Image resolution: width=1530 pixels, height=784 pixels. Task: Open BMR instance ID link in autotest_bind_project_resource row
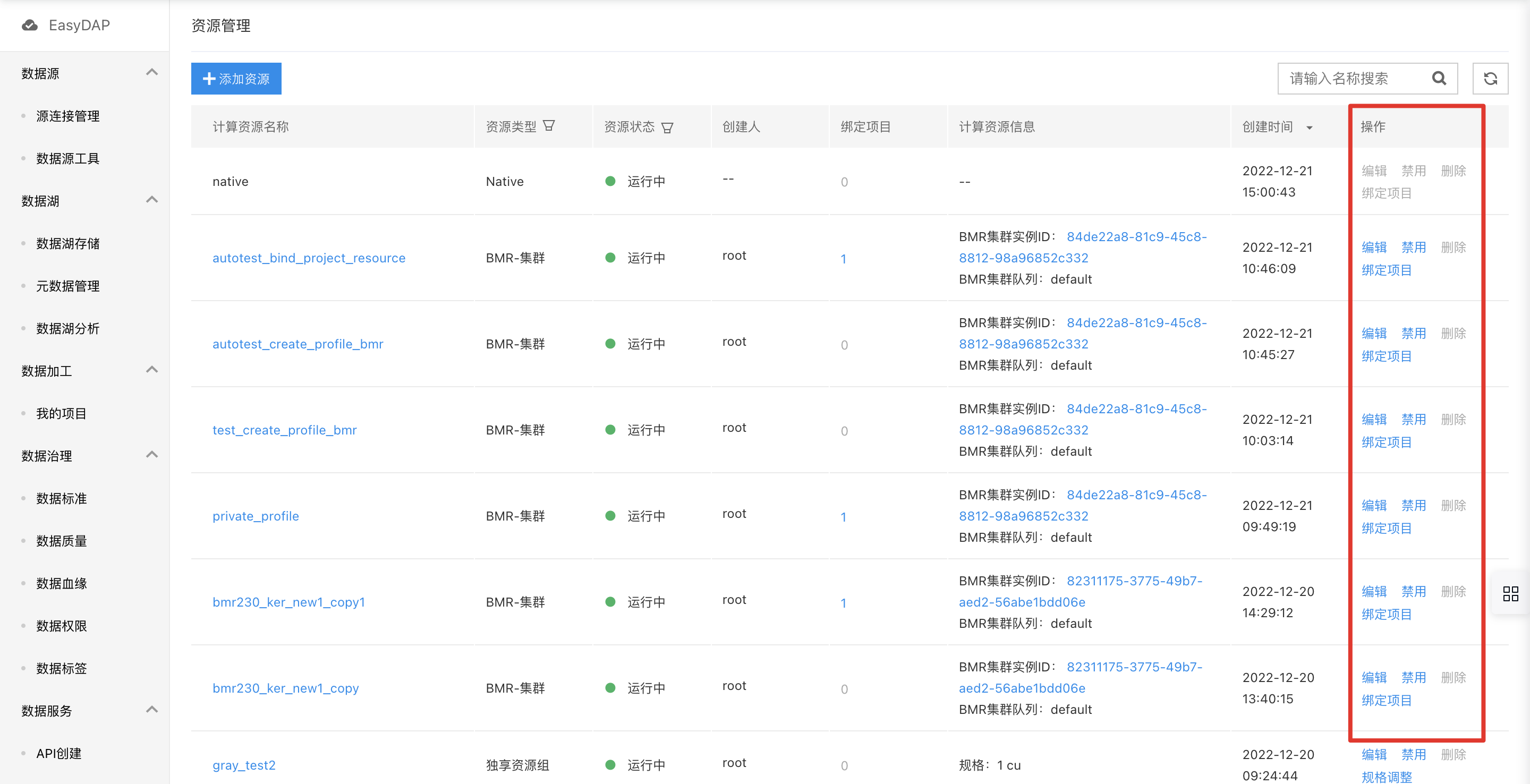(x=1083, y=247)
